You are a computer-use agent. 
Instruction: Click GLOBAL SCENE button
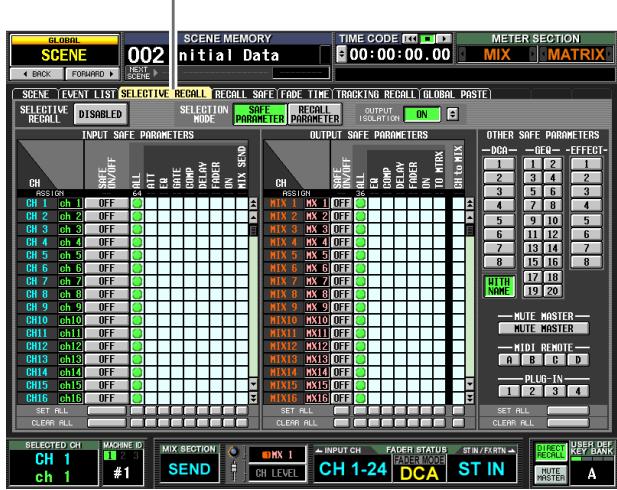(x=64, y=50)
